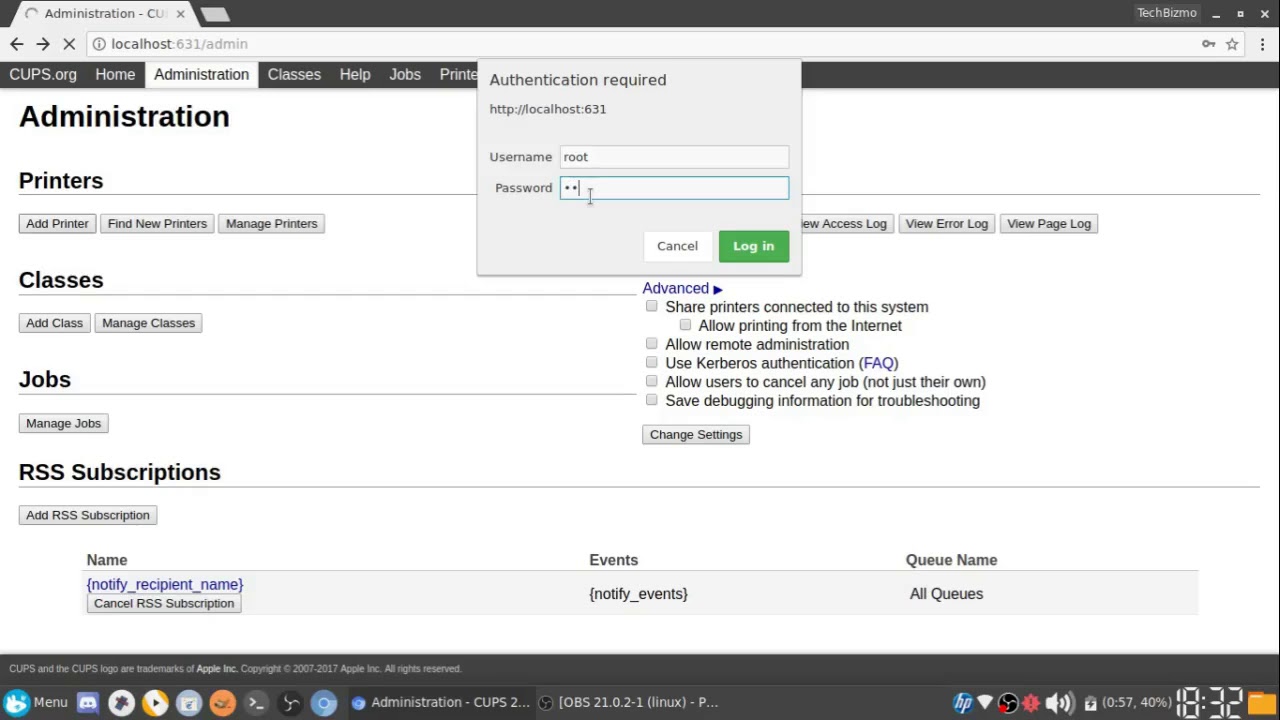Enable Share printers connected to this system
Image resolution: width=1280 pixels, height=720 pixels.
pyautogui.click(x=652, y=306)
